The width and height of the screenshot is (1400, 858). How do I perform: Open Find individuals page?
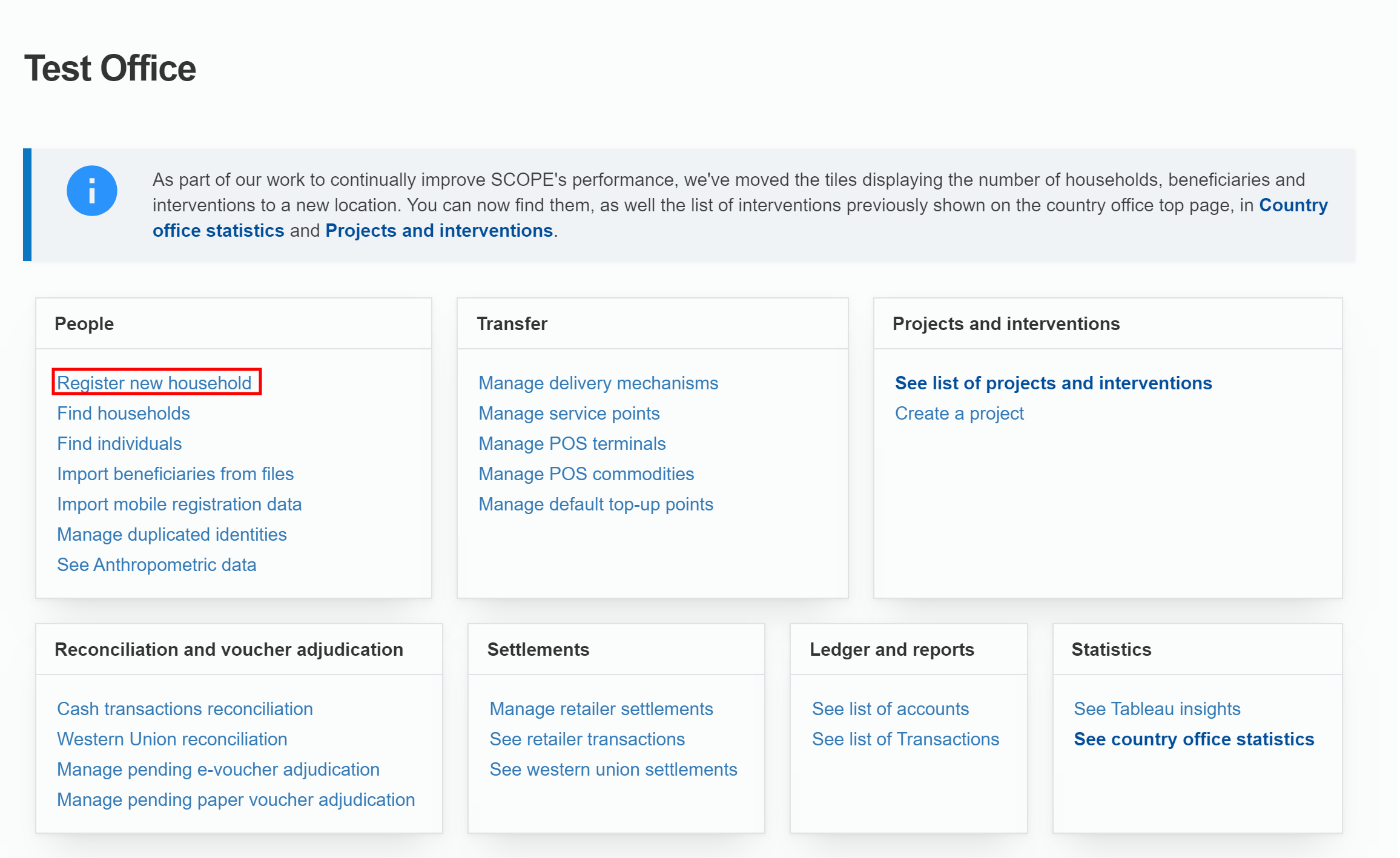click(x=119, y=443)
